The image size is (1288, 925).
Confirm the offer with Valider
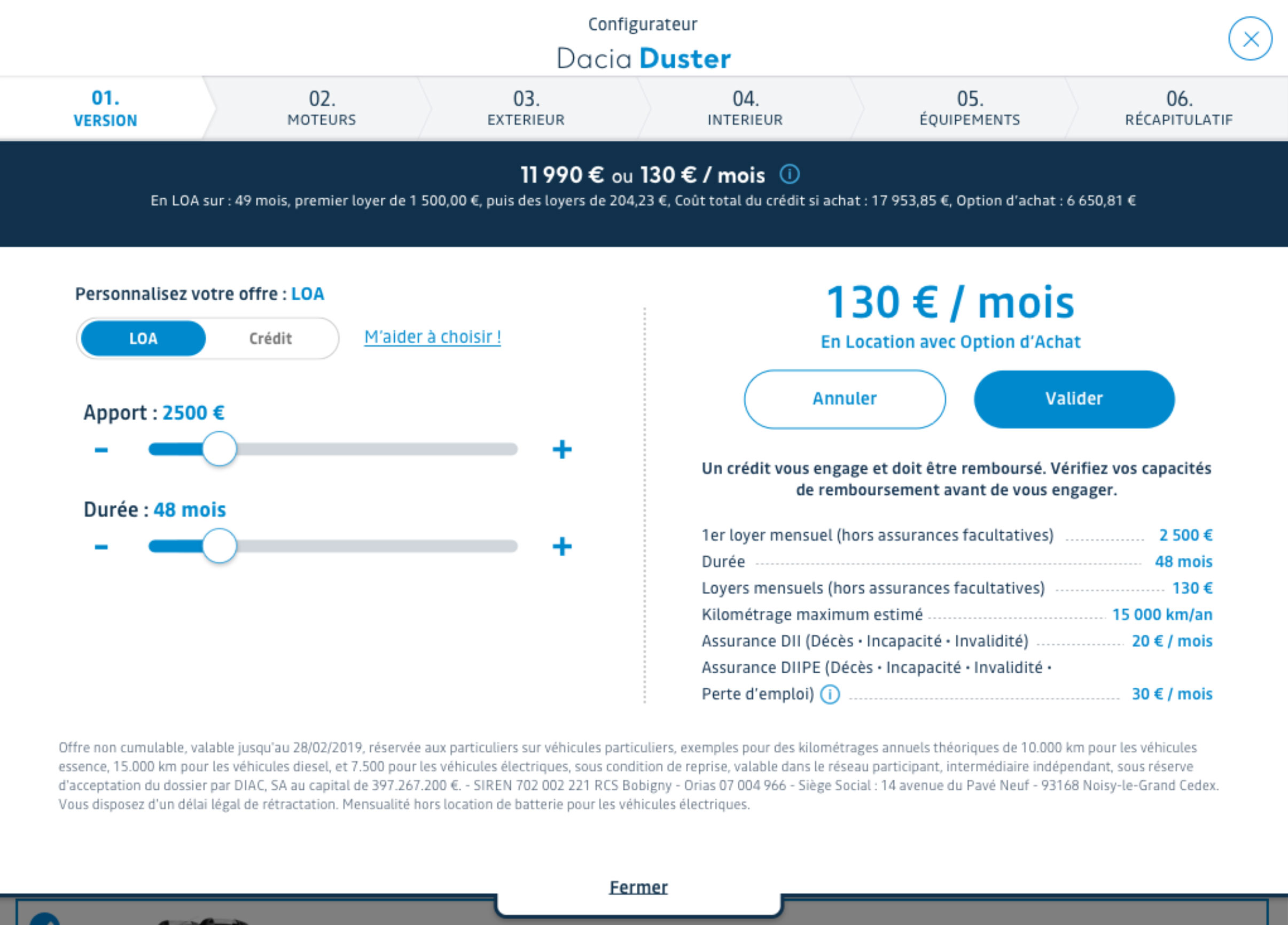(1074, 399)
